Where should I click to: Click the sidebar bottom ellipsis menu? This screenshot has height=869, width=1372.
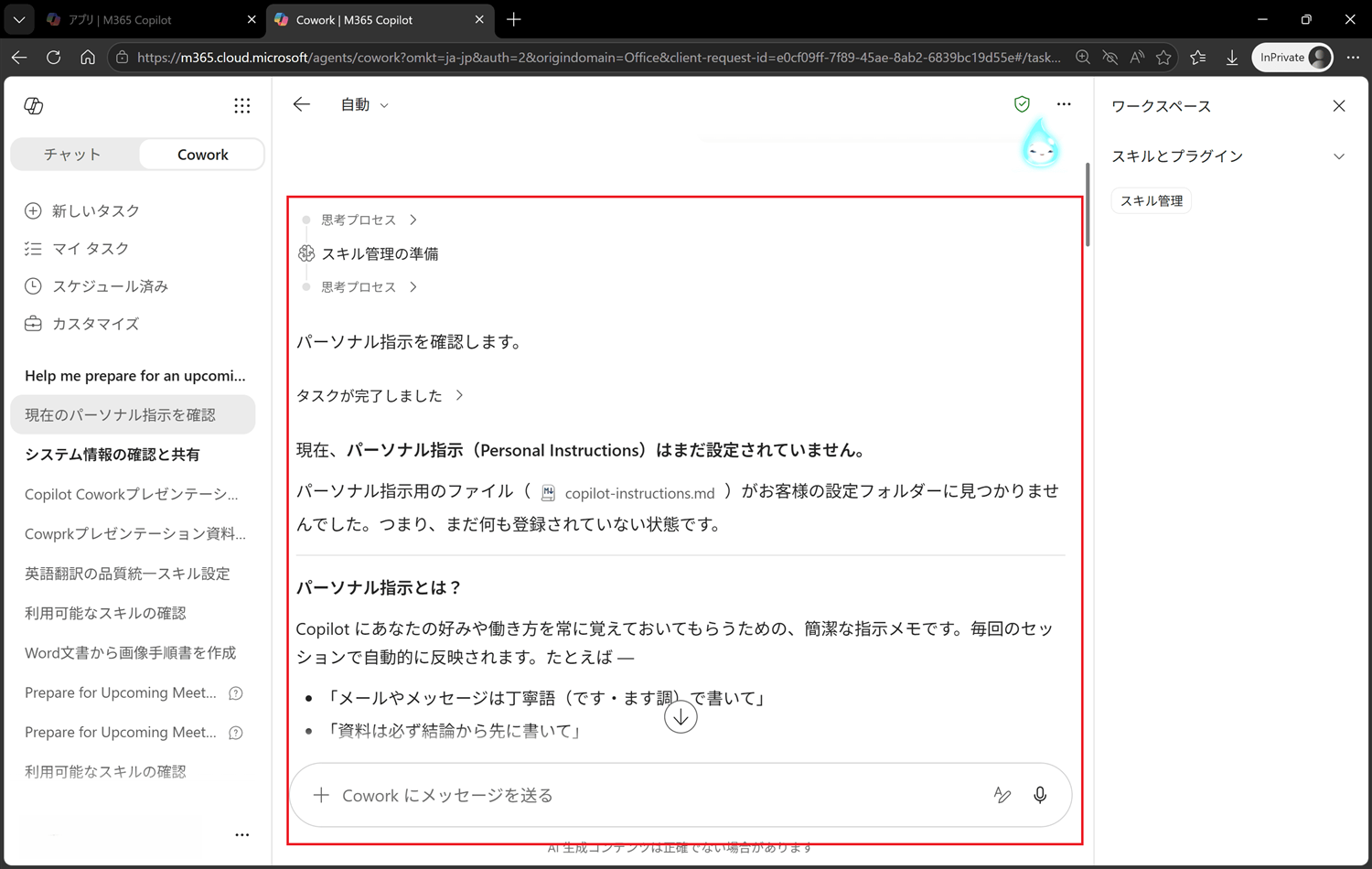click(x=241, y=834)
